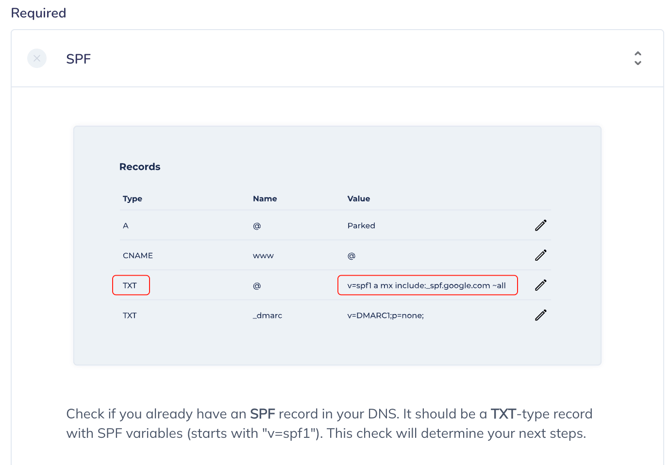Click the www name in CNAME row
This screenshot has width=670, height=465.
[263, 256]
